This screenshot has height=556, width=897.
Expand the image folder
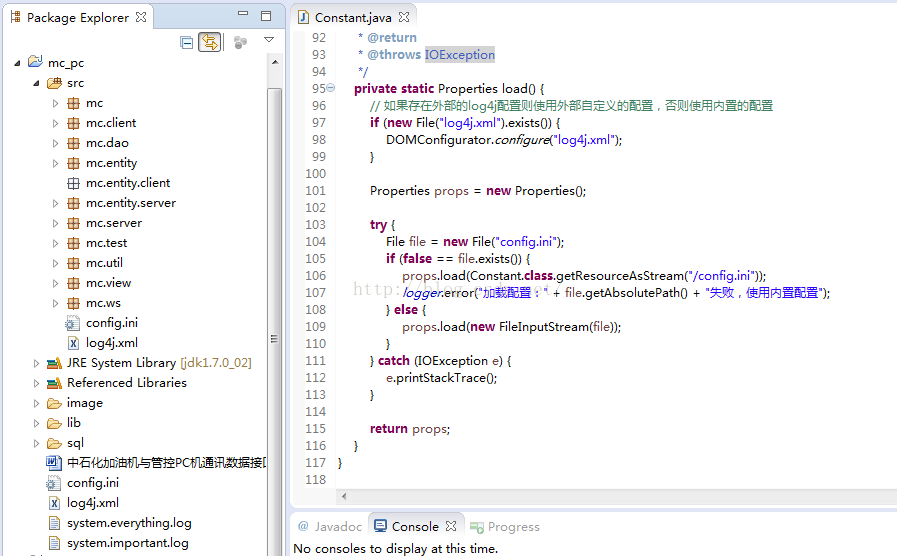(x=36, y=404)
